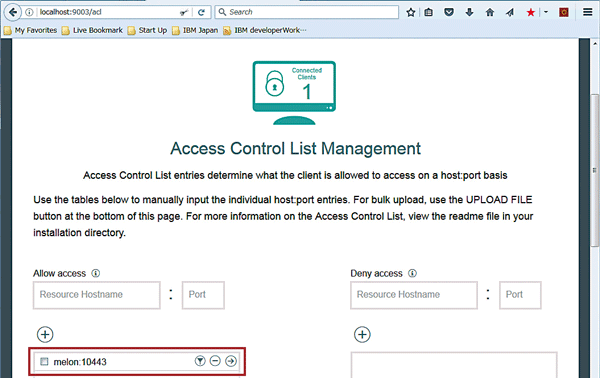Go to the browser home page icon

490,12
